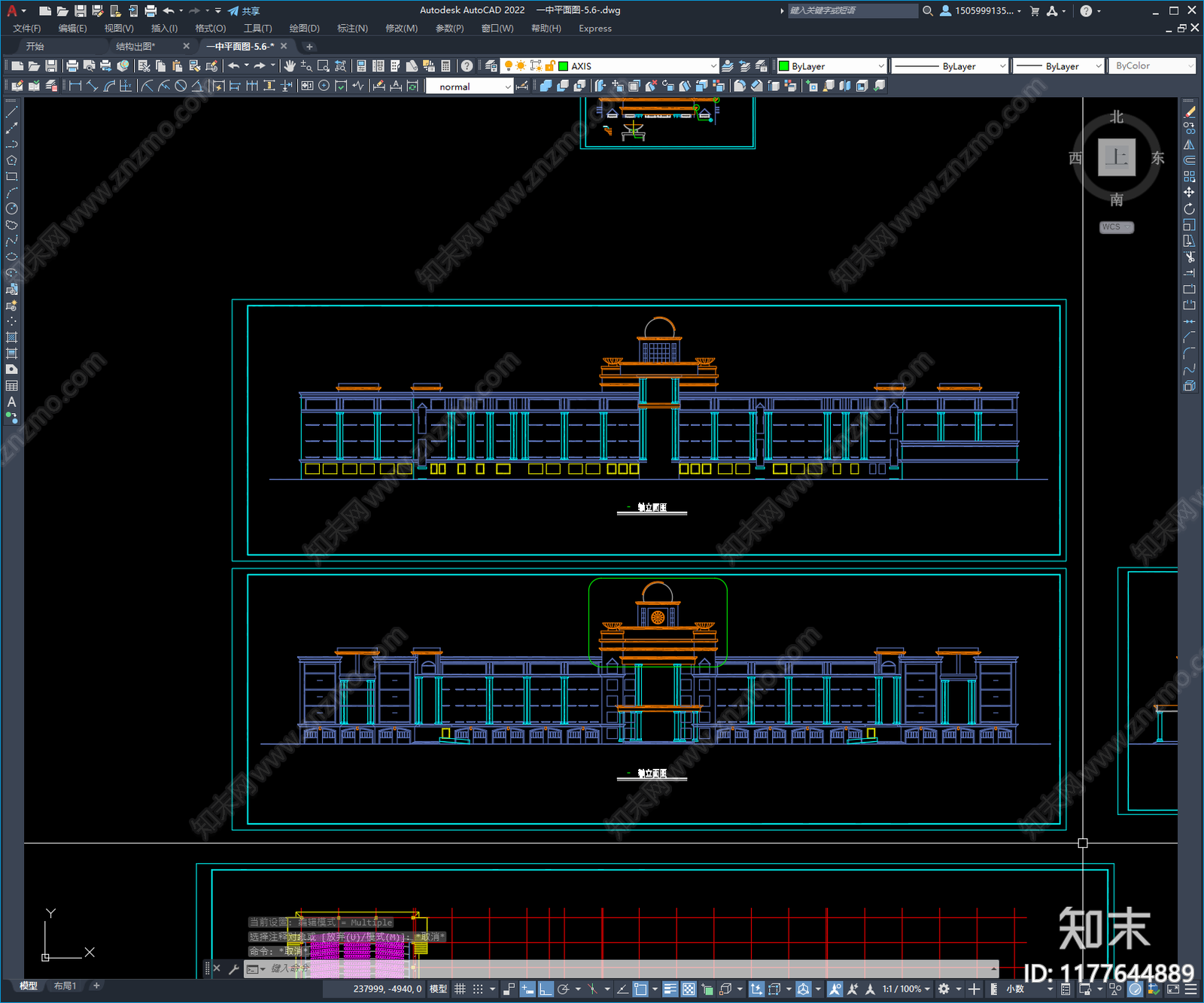The height and width of the screenshot is (1003, 1204).
Task: Click the Undo arrow in the standard toolbar
Action: [x=233, y=66]
